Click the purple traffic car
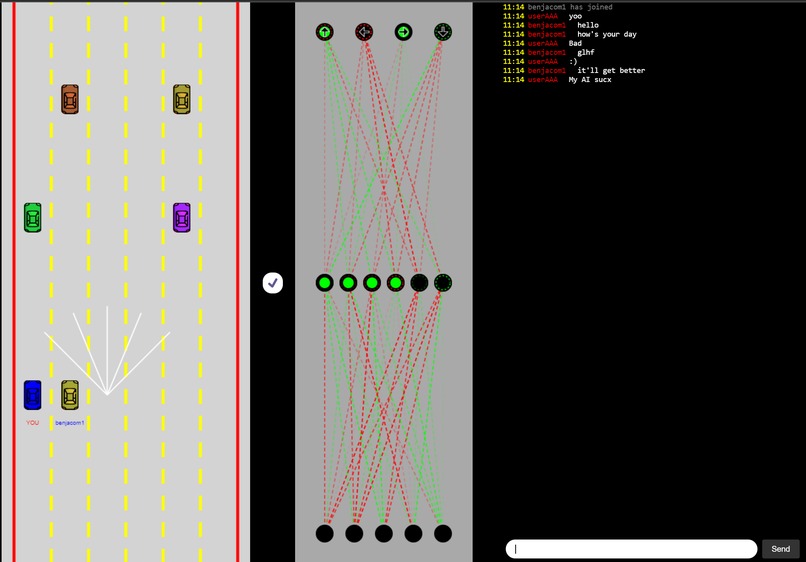The image size is (806, 562). (181, 217)
